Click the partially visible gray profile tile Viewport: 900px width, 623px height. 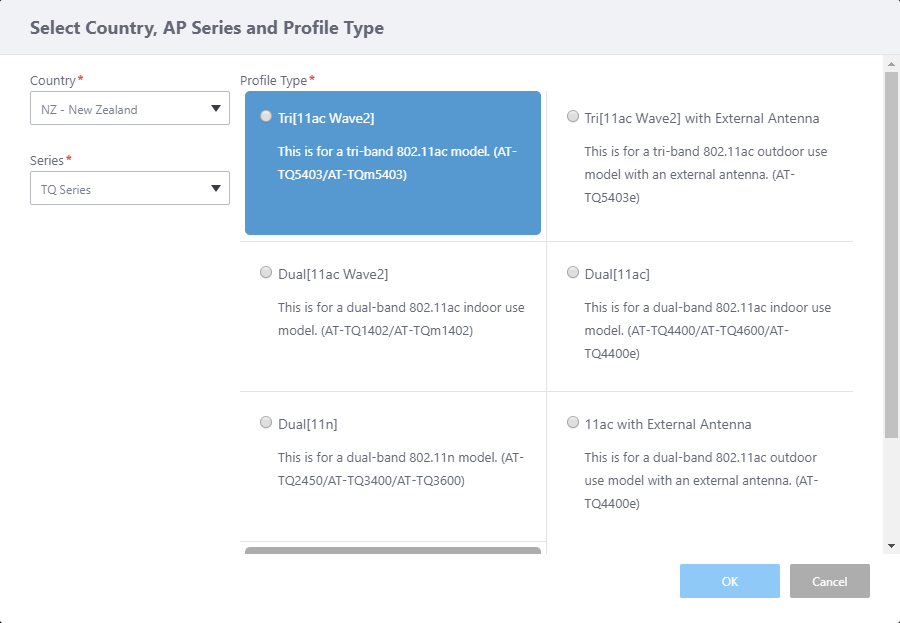point(392,550)
